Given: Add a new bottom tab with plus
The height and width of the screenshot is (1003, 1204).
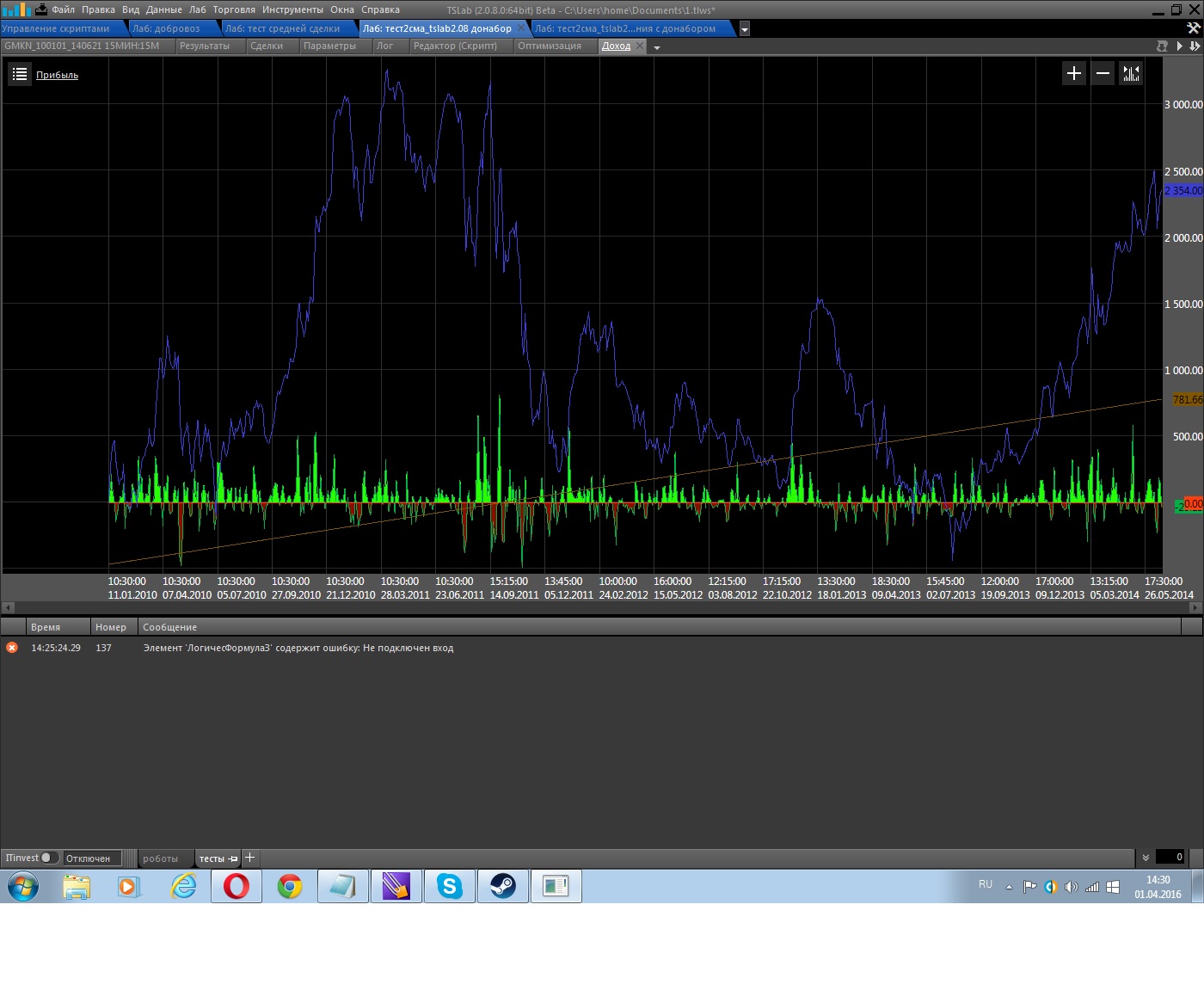Looking at the screenshot, I should [250, 858].
